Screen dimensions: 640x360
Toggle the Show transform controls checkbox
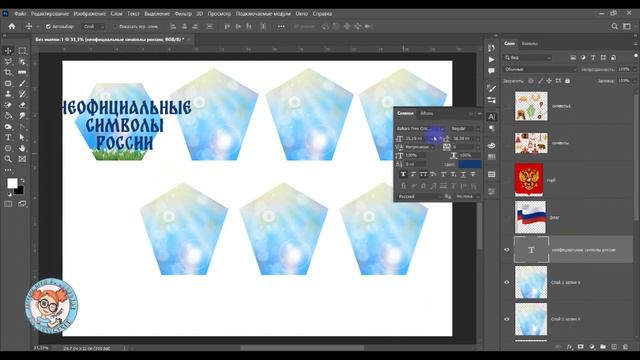pyautogui.click(x=115, y=27)
